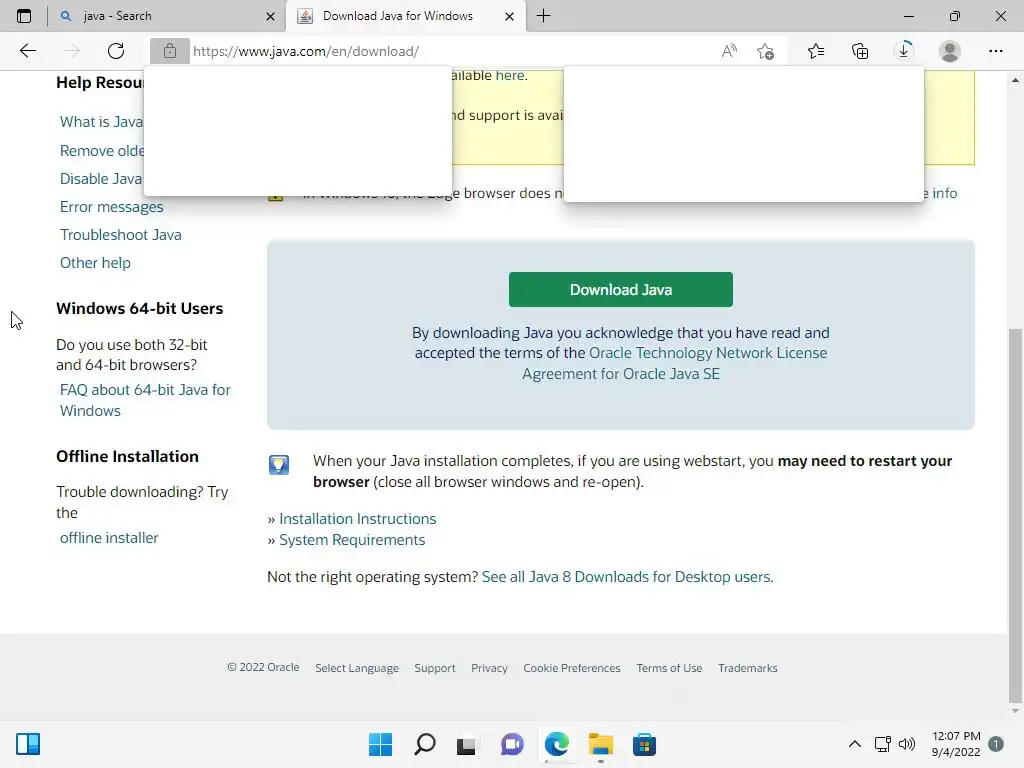Open the Favorites list
The width and height of the screenshot is (1024, 768).
[816, 51]
